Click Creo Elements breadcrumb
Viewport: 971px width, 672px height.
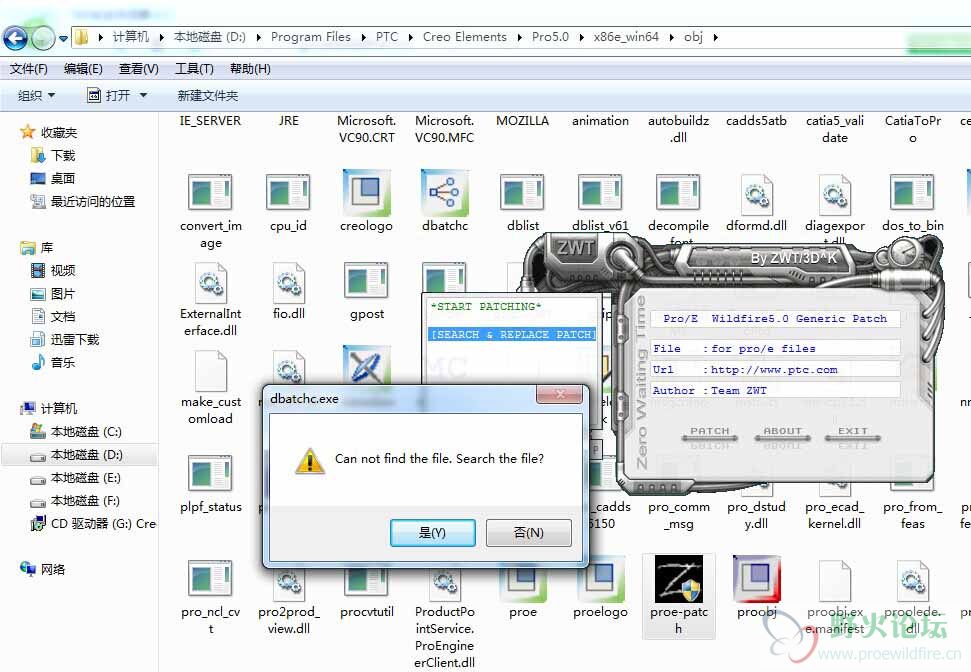(464, 37)
